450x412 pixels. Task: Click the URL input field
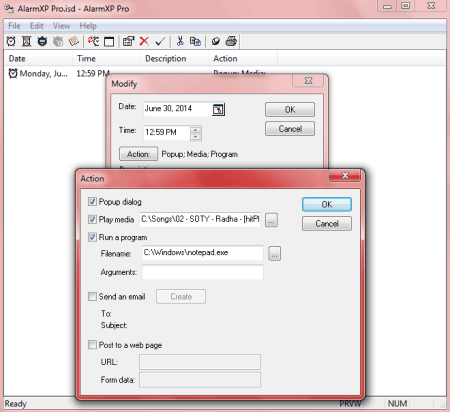200,362
